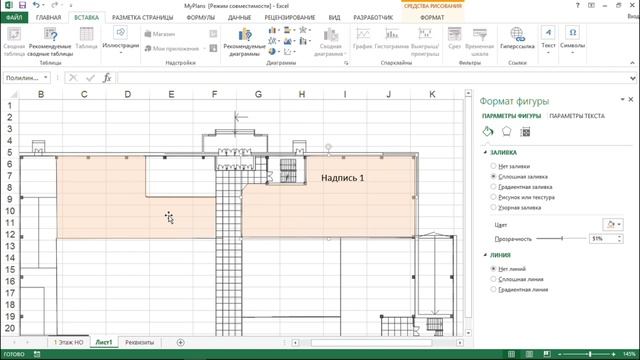Screen dimensions: 640x360
Task: Select Fill & Line icon in Format Shape pane
Action: point(488,131)
